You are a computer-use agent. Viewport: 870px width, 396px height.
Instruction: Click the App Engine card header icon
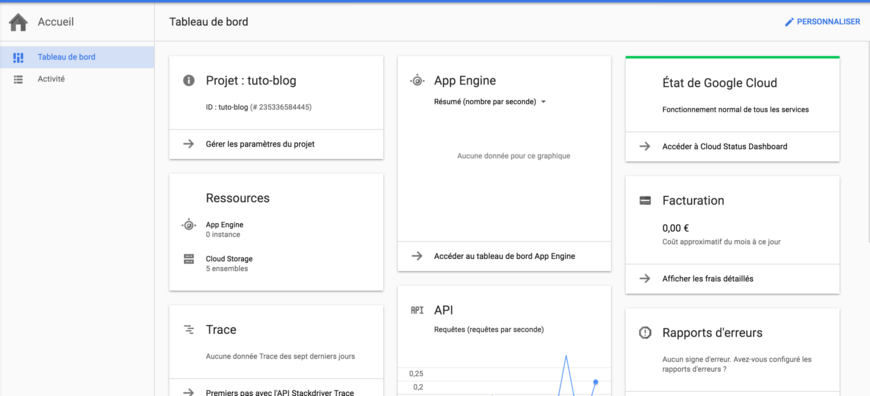coord(417,81)
